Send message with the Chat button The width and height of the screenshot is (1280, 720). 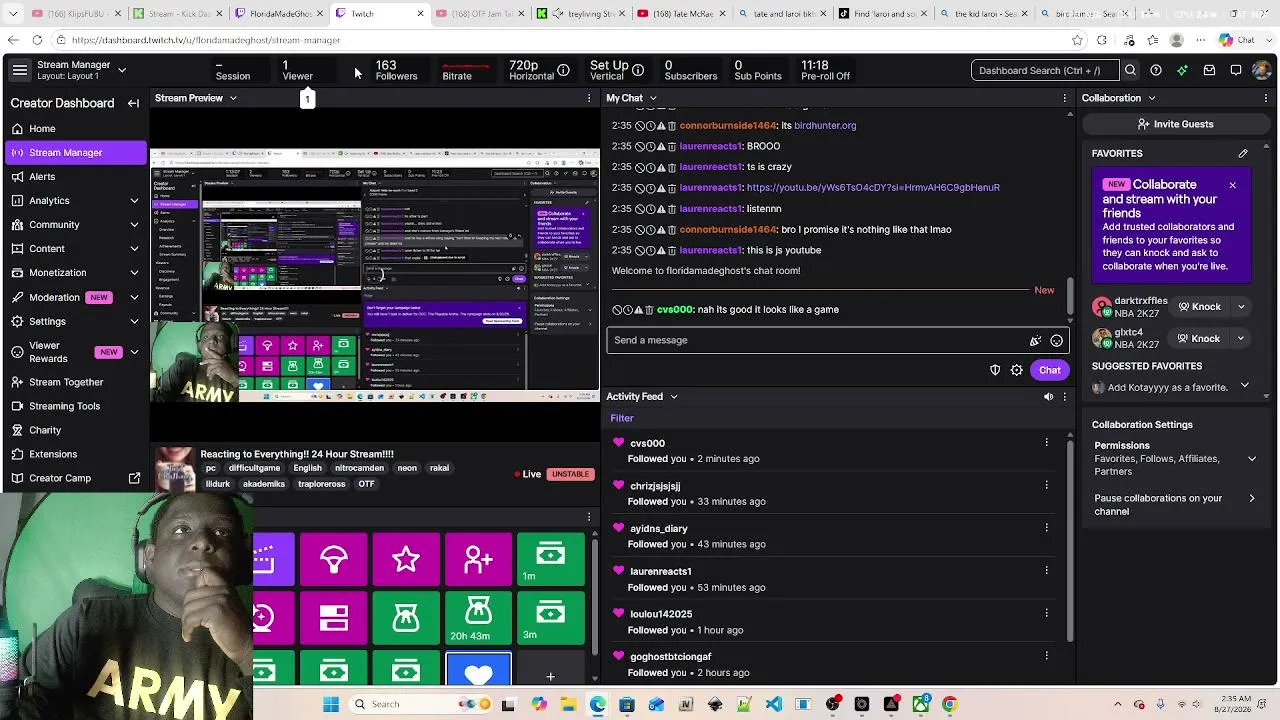(x=1050, y=370)
